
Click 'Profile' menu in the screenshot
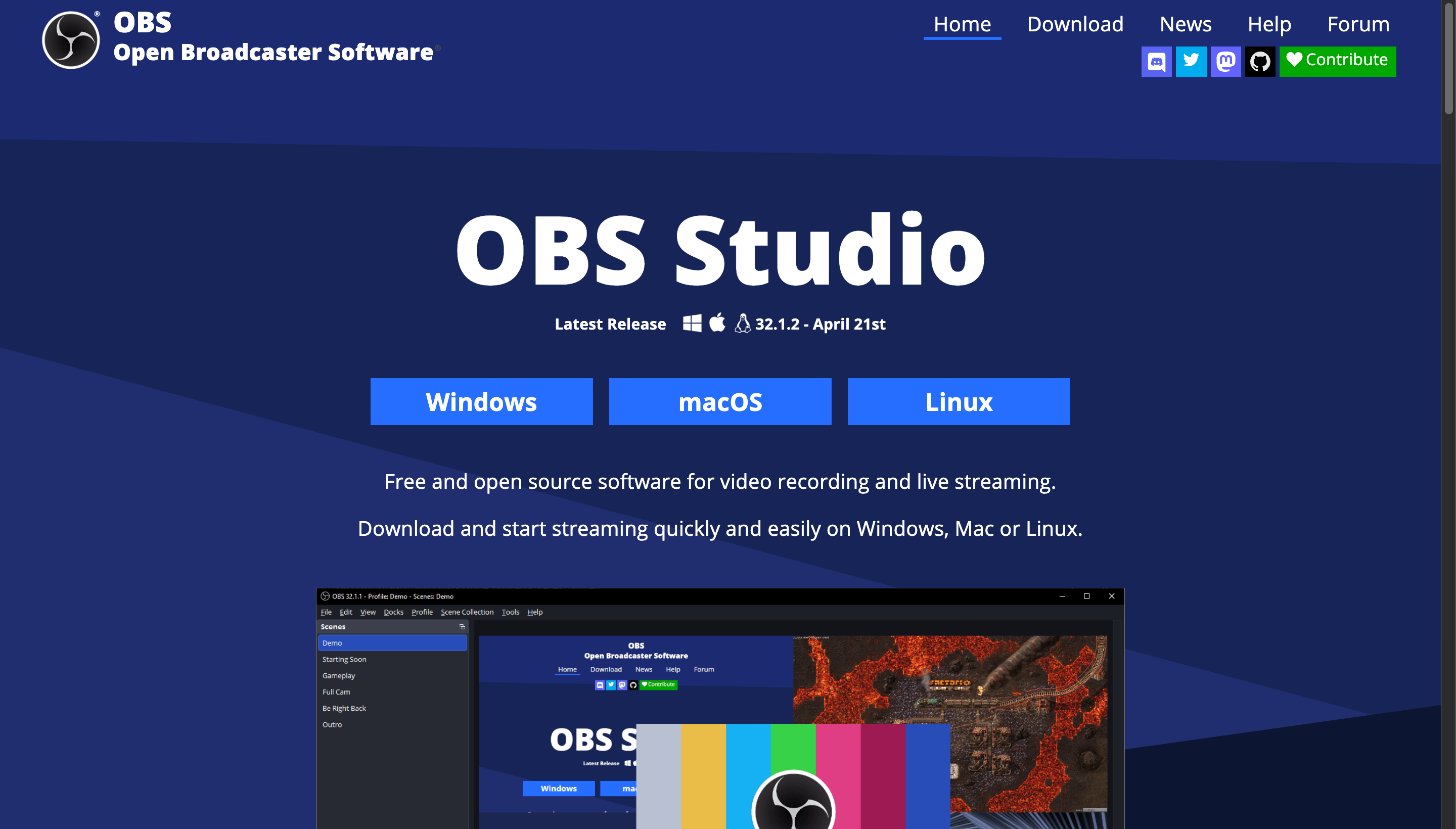[422, 612]
